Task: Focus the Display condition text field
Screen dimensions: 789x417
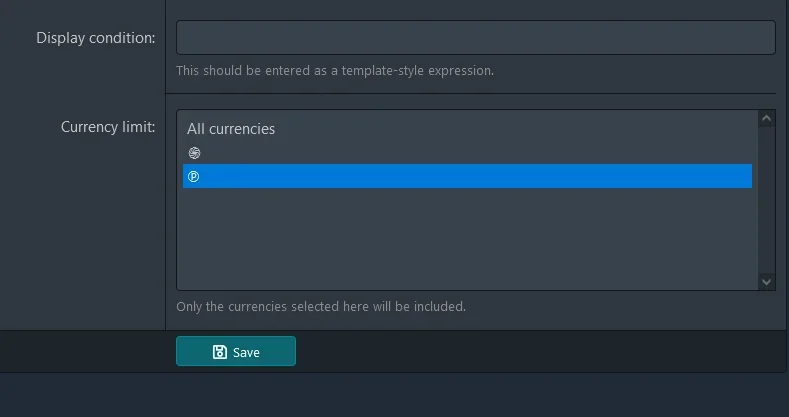Action: 476,38
